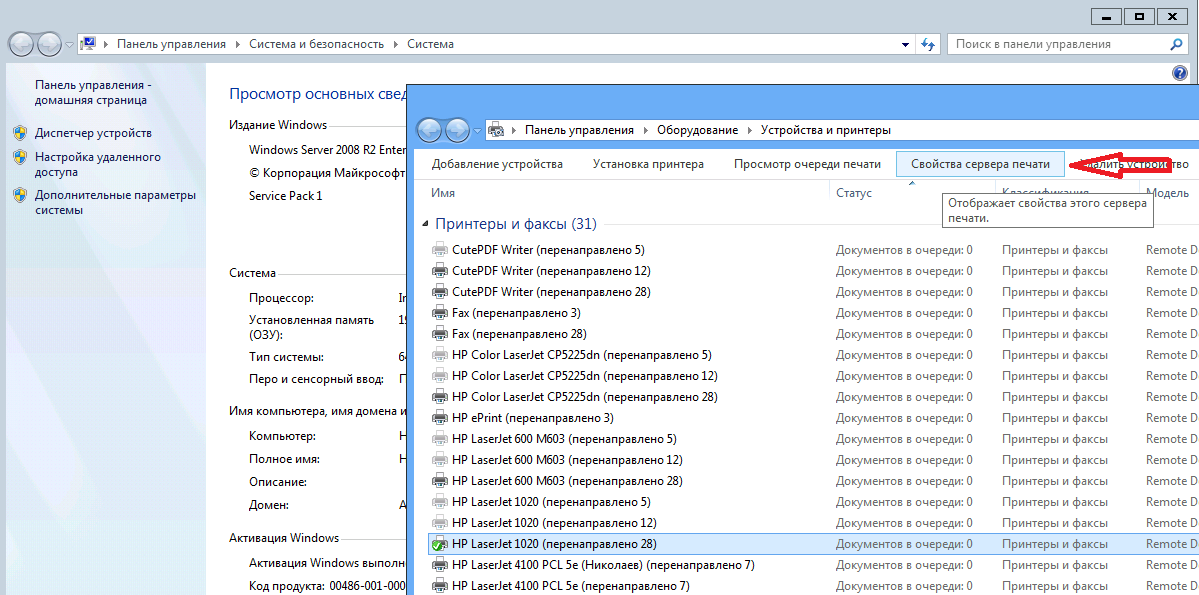1199x595 pixels.
Task: Click Добавление устройства in toolbar
Action: [497, 164]
